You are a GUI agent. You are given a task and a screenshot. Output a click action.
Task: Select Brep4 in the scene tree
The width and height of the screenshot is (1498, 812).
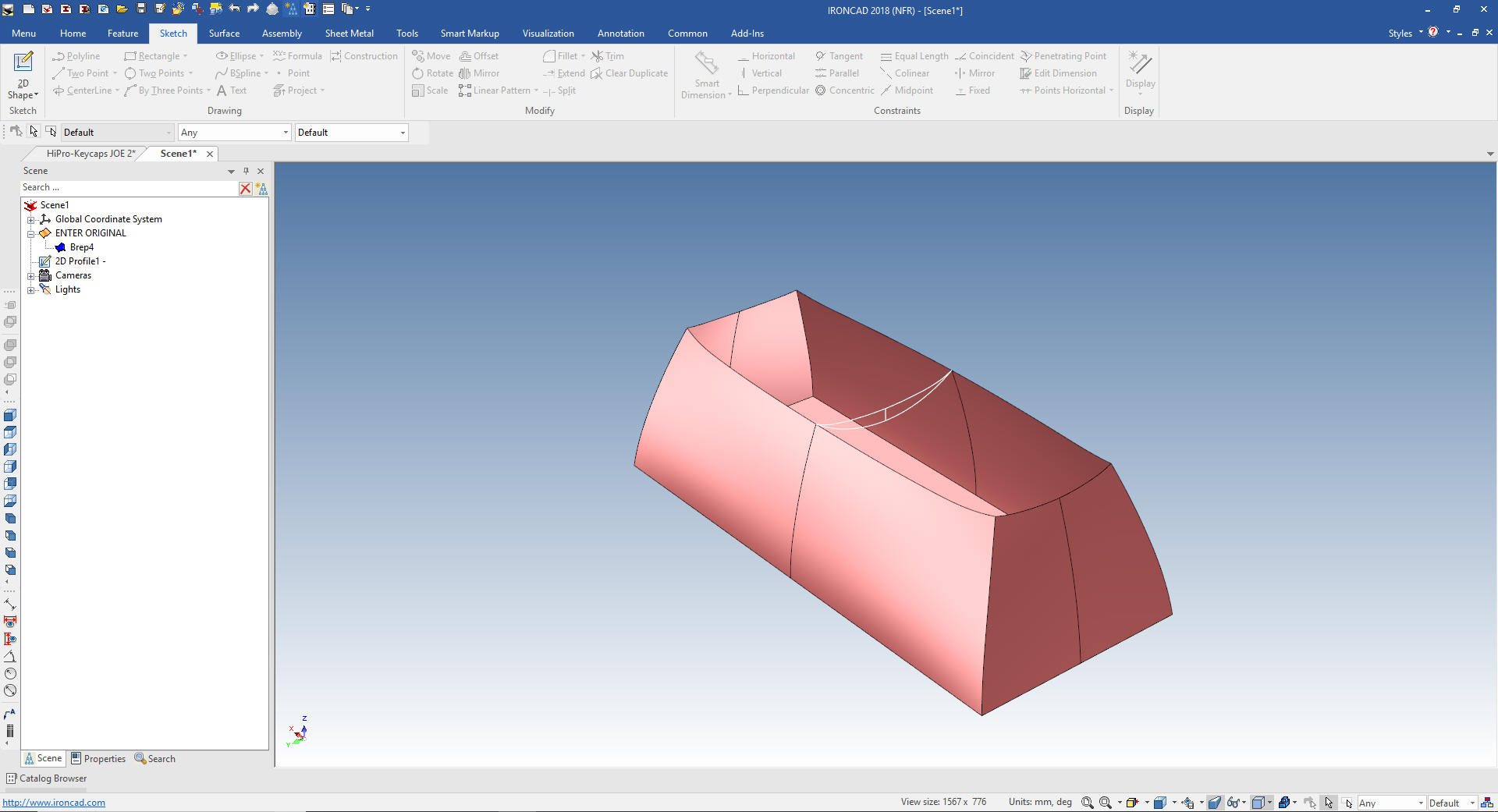click(81, 247)
